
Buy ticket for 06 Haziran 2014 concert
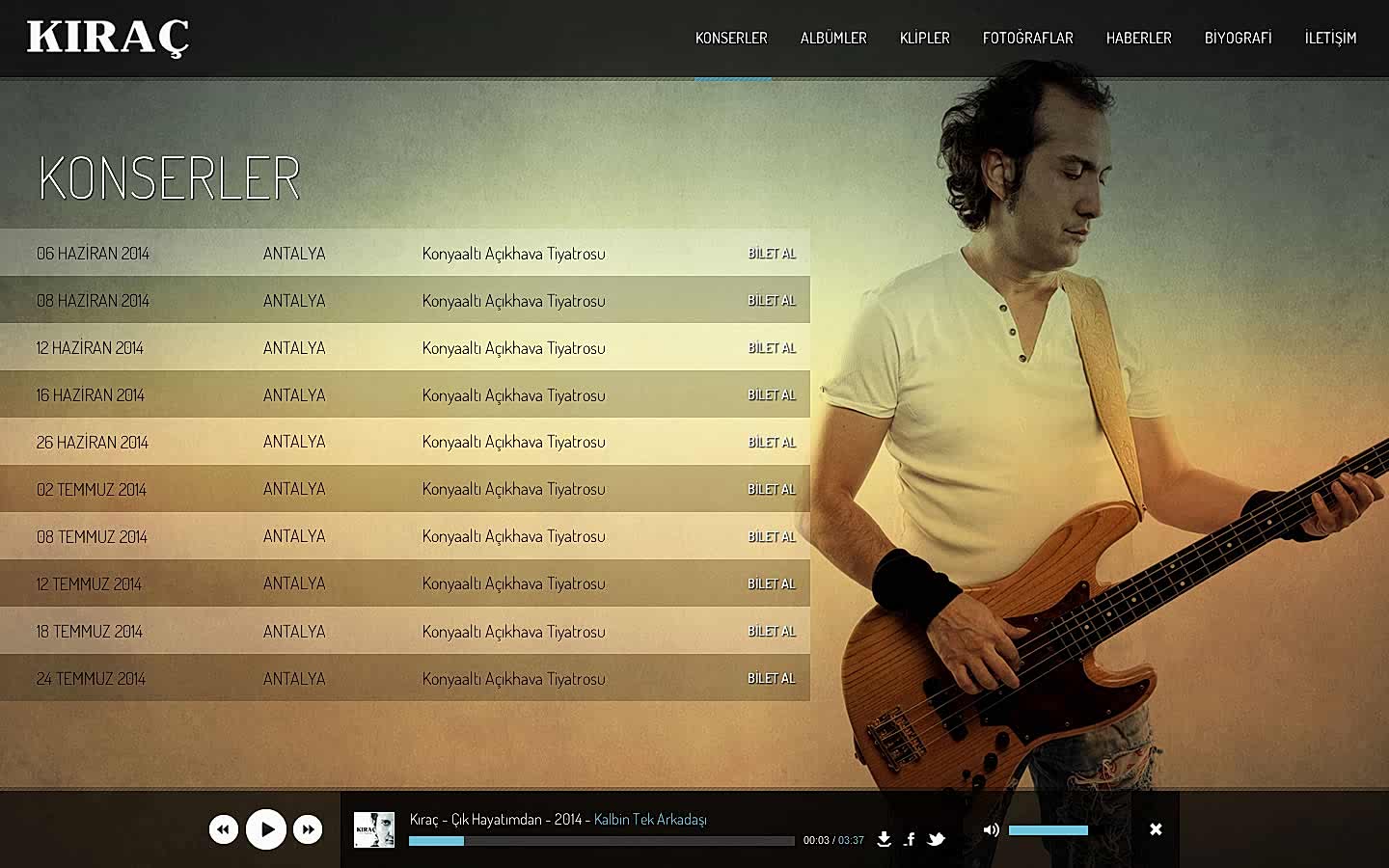pos(772,254)
